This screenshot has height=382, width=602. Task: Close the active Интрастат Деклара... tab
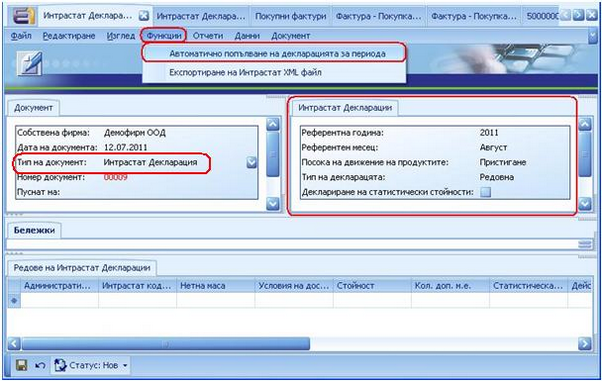(x=144, y=16)
